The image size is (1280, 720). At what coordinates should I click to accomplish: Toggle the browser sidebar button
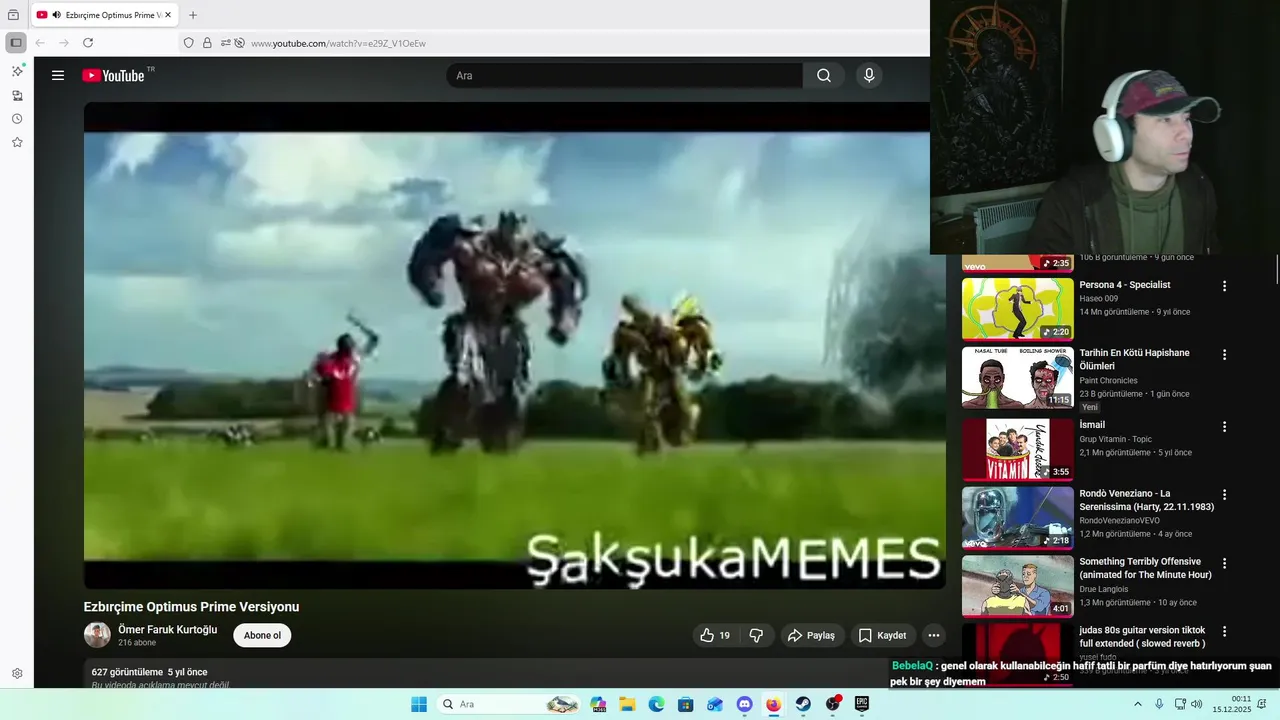pos(16,43)
